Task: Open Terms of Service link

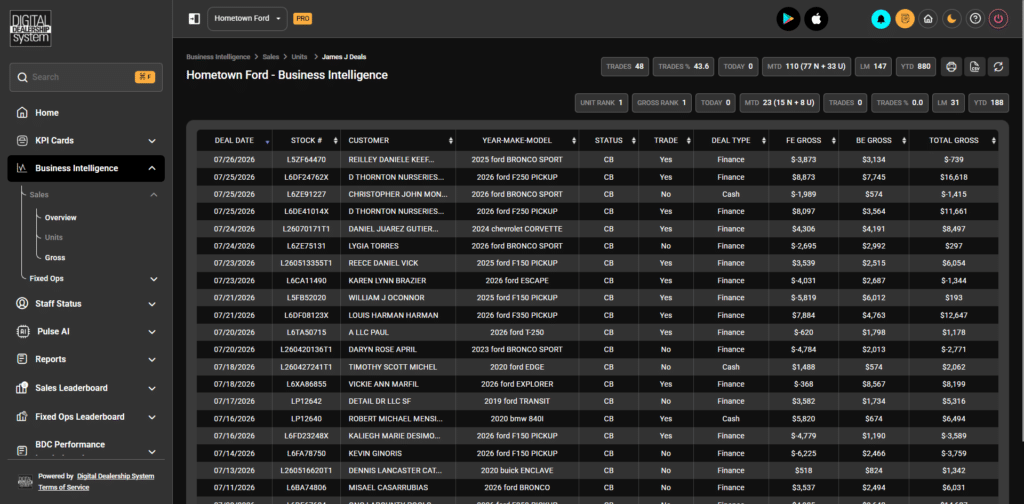Action: click(x=64, y=487)
